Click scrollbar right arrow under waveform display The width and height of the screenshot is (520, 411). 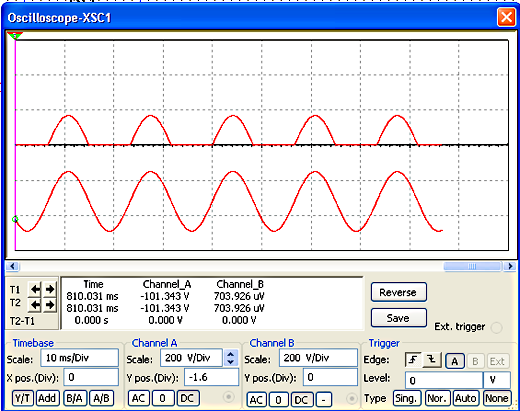pos(509,266)
